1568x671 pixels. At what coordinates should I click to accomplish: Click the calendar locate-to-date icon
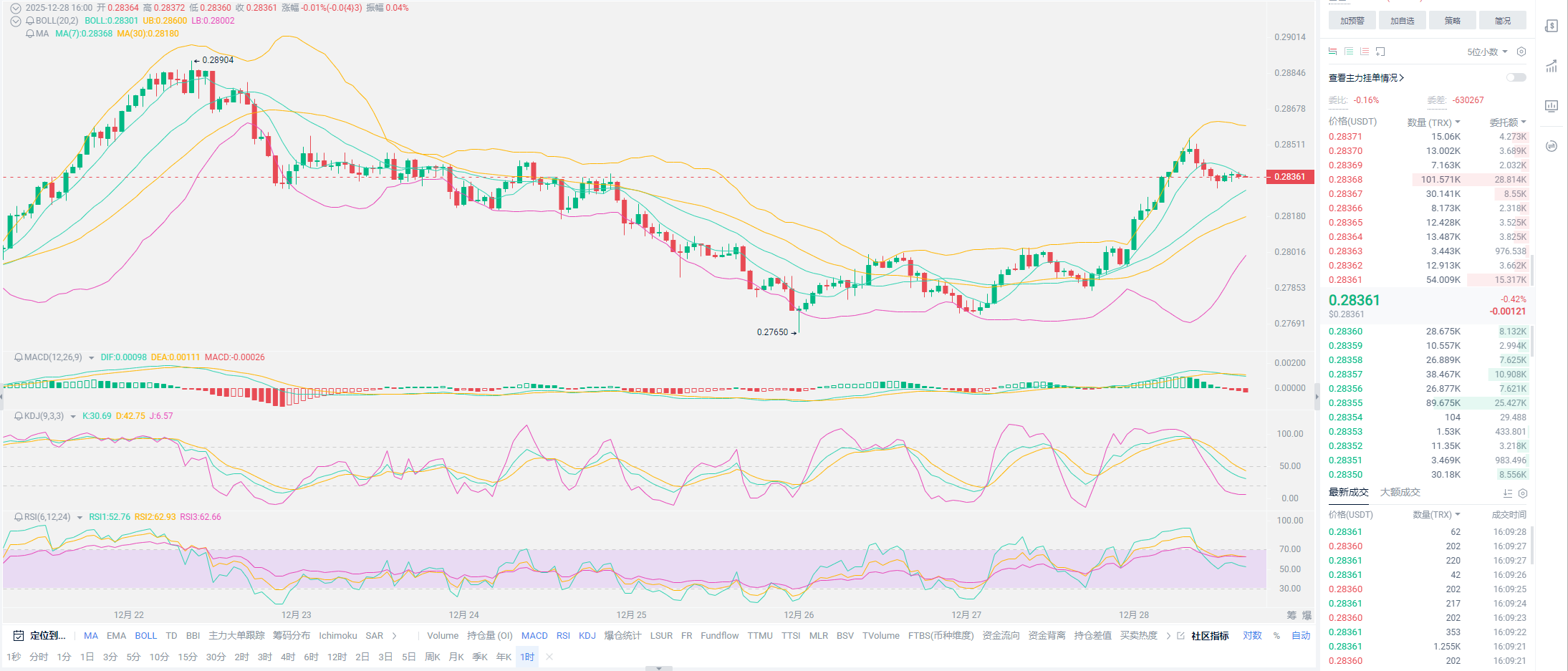pyautogui.click(x=19, y=636)
